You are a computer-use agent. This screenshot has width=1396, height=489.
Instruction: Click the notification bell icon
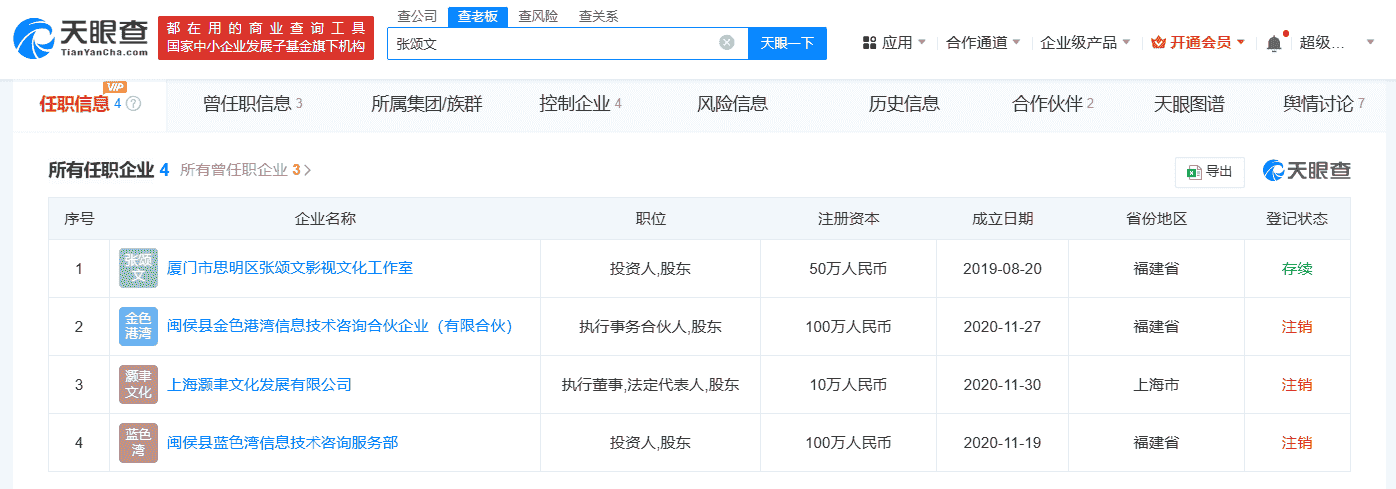click(1273, 43)
